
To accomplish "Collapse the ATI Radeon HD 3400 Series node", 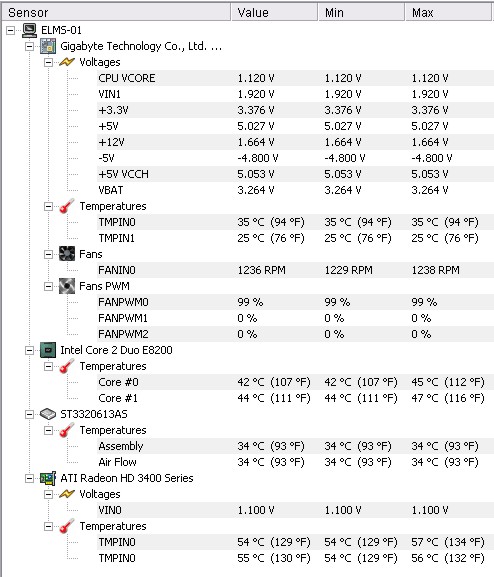I will coord(29,478).
